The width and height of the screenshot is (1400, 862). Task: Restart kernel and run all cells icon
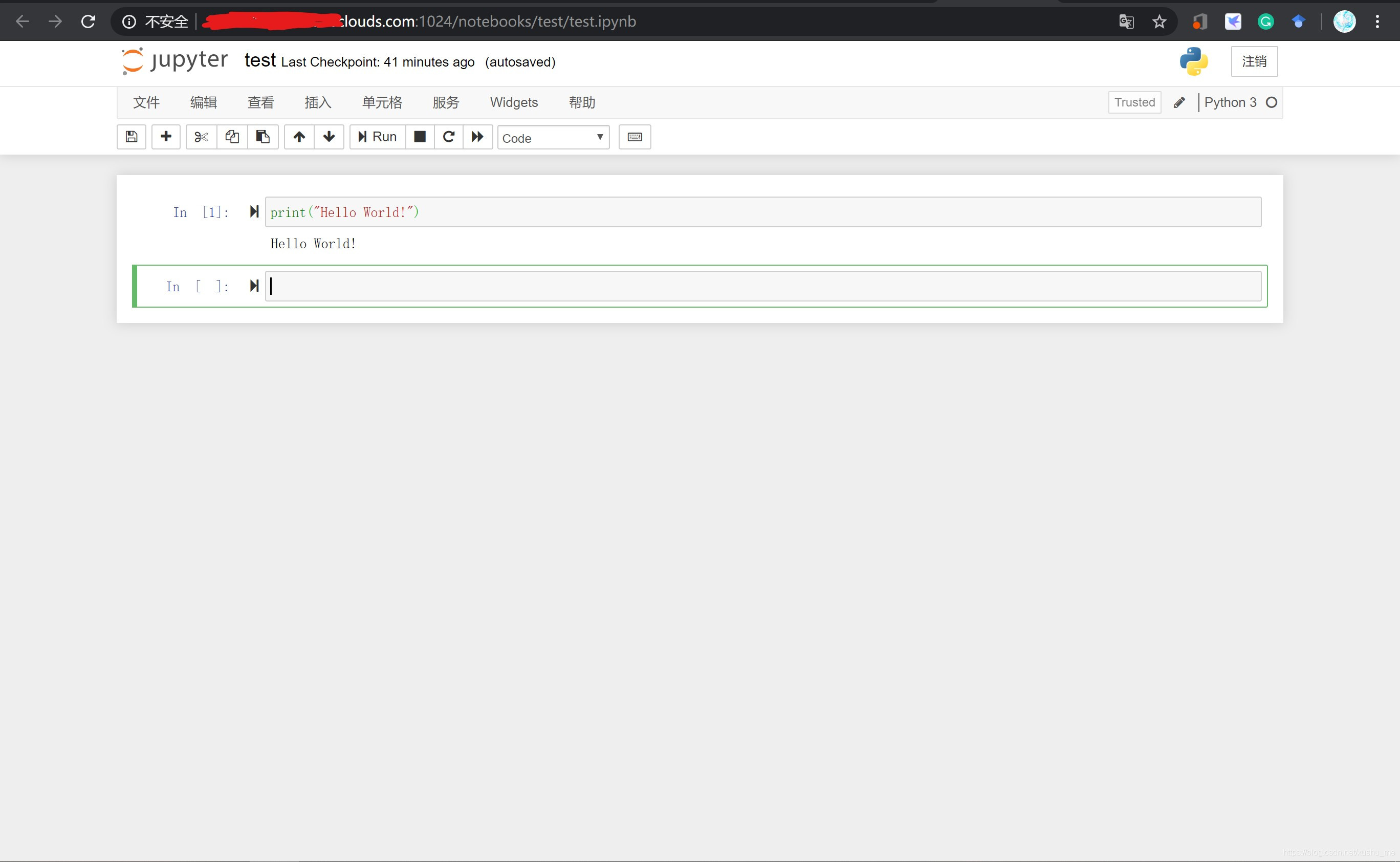tap(477, 137)
